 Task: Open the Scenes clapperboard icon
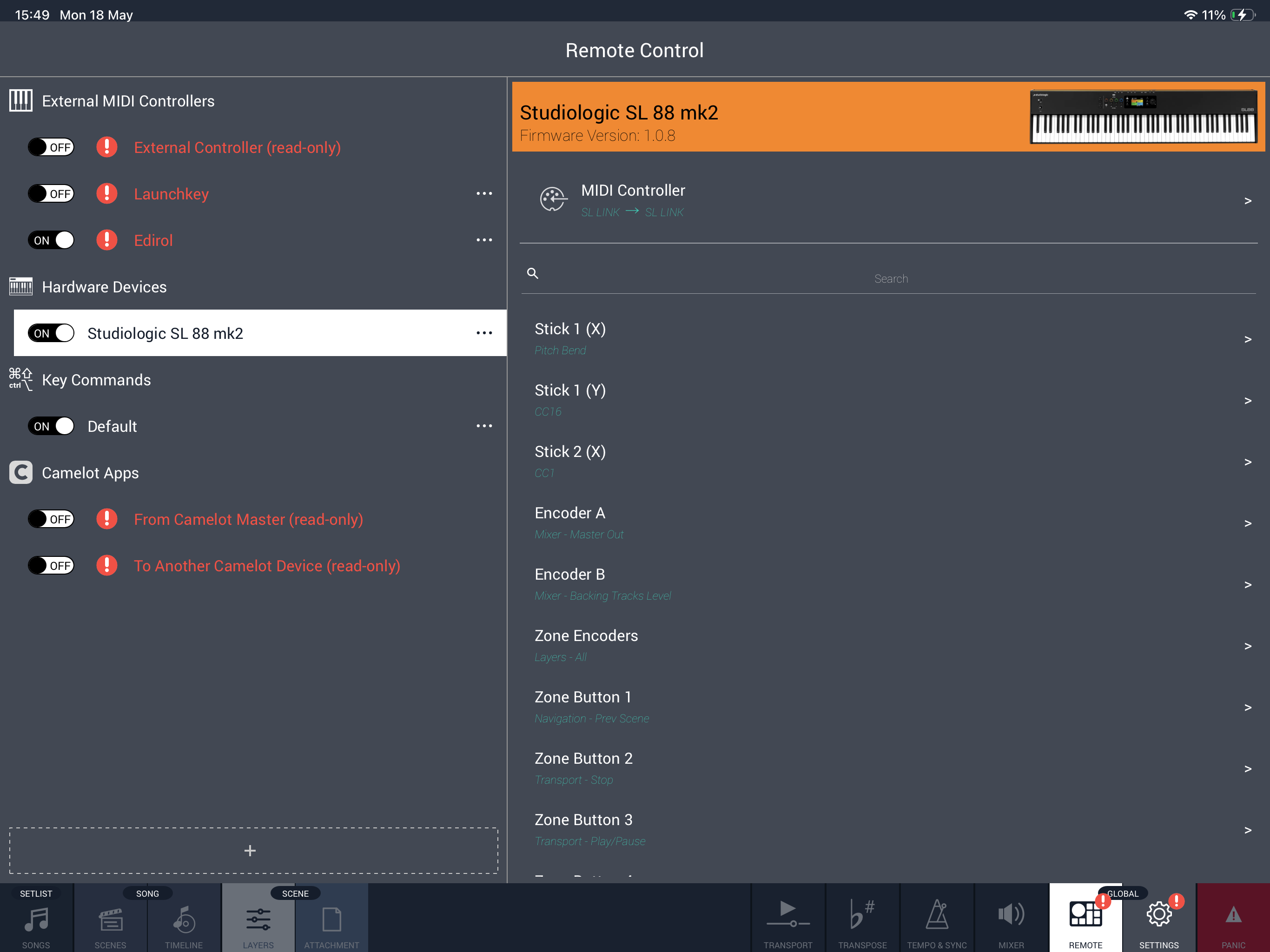[x=110, y=919]
